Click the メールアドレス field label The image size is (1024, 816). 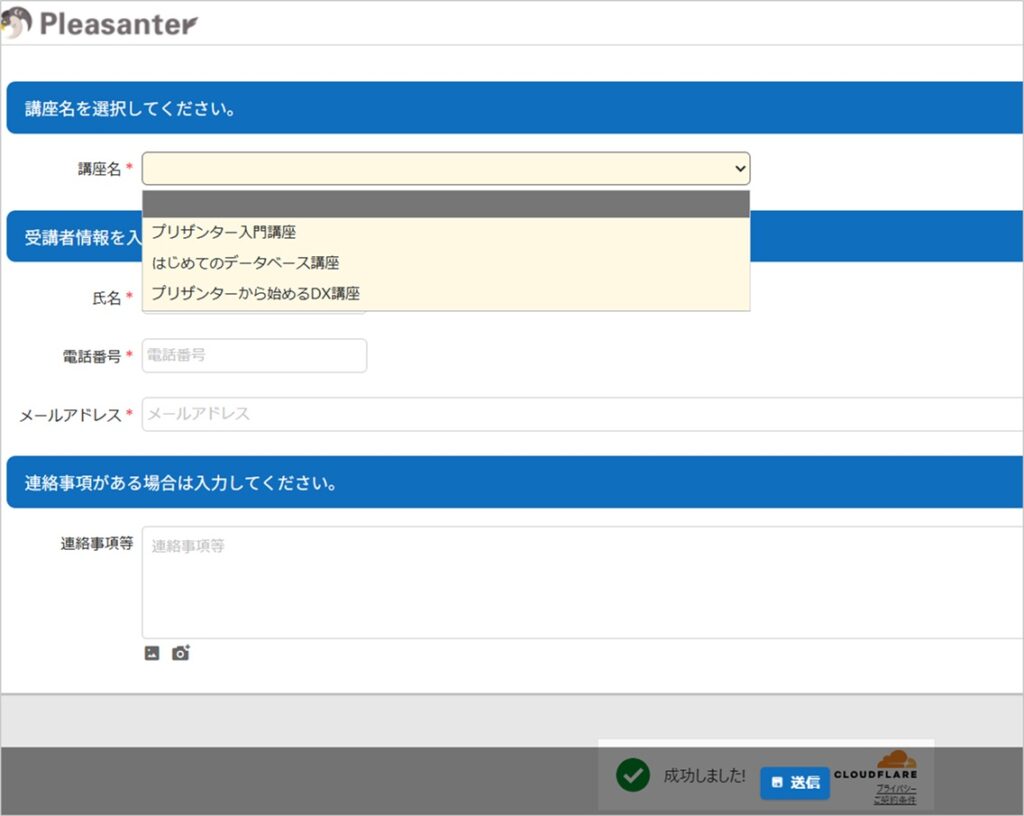70,415
